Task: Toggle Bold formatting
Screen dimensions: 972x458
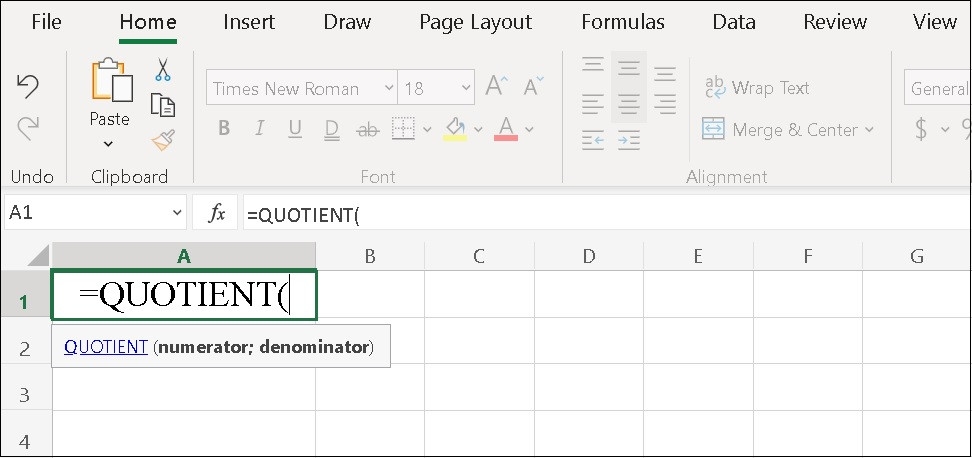Action: (224, 128)
